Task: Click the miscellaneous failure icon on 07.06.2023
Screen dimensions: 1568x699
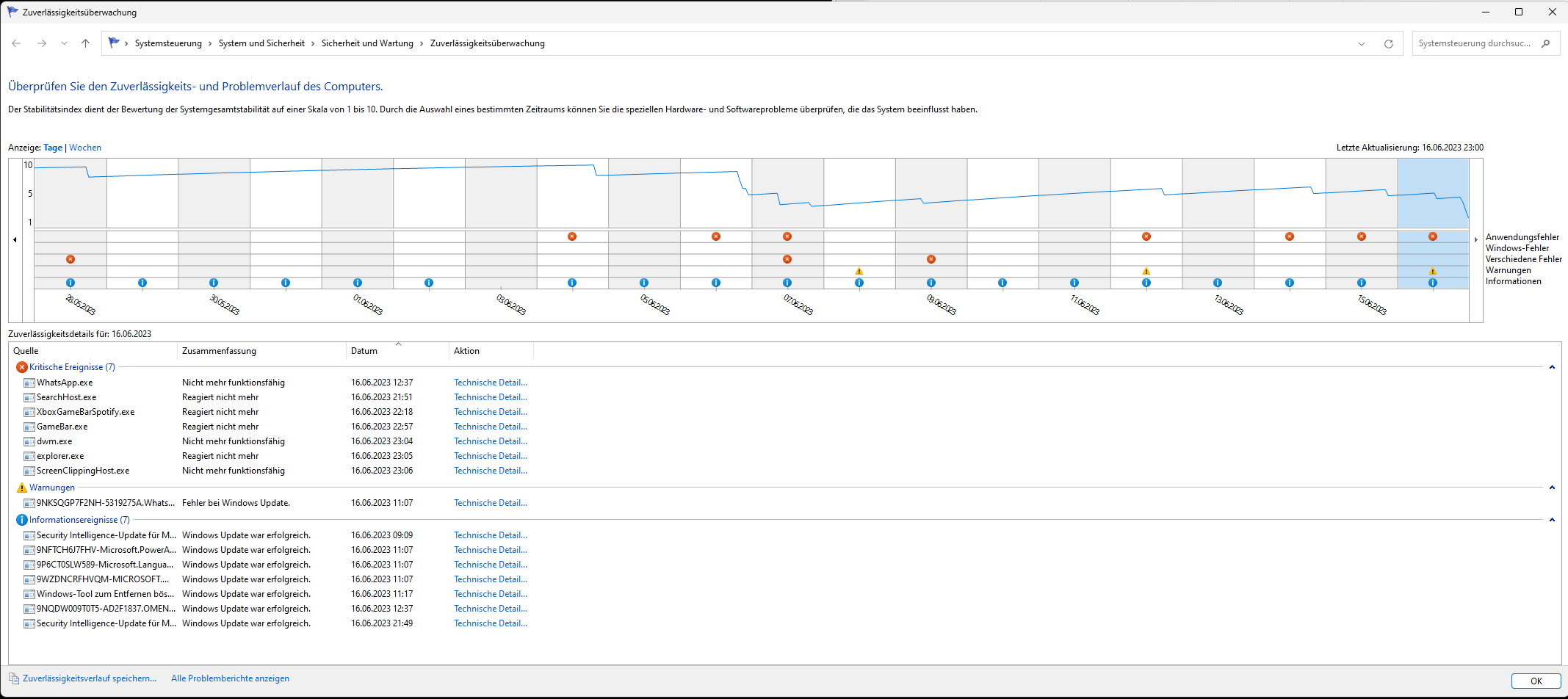Action: (x=787, y=259)
